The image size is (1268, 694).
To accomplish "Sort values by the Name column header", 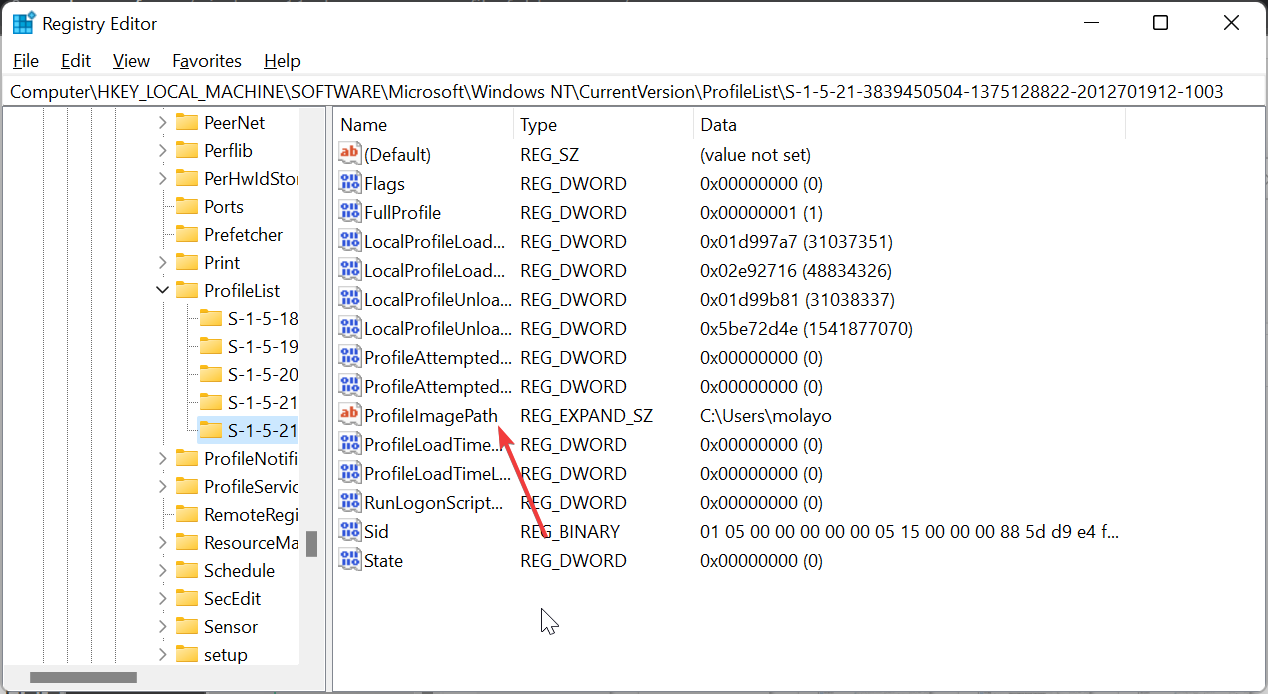I will [424, 125].
